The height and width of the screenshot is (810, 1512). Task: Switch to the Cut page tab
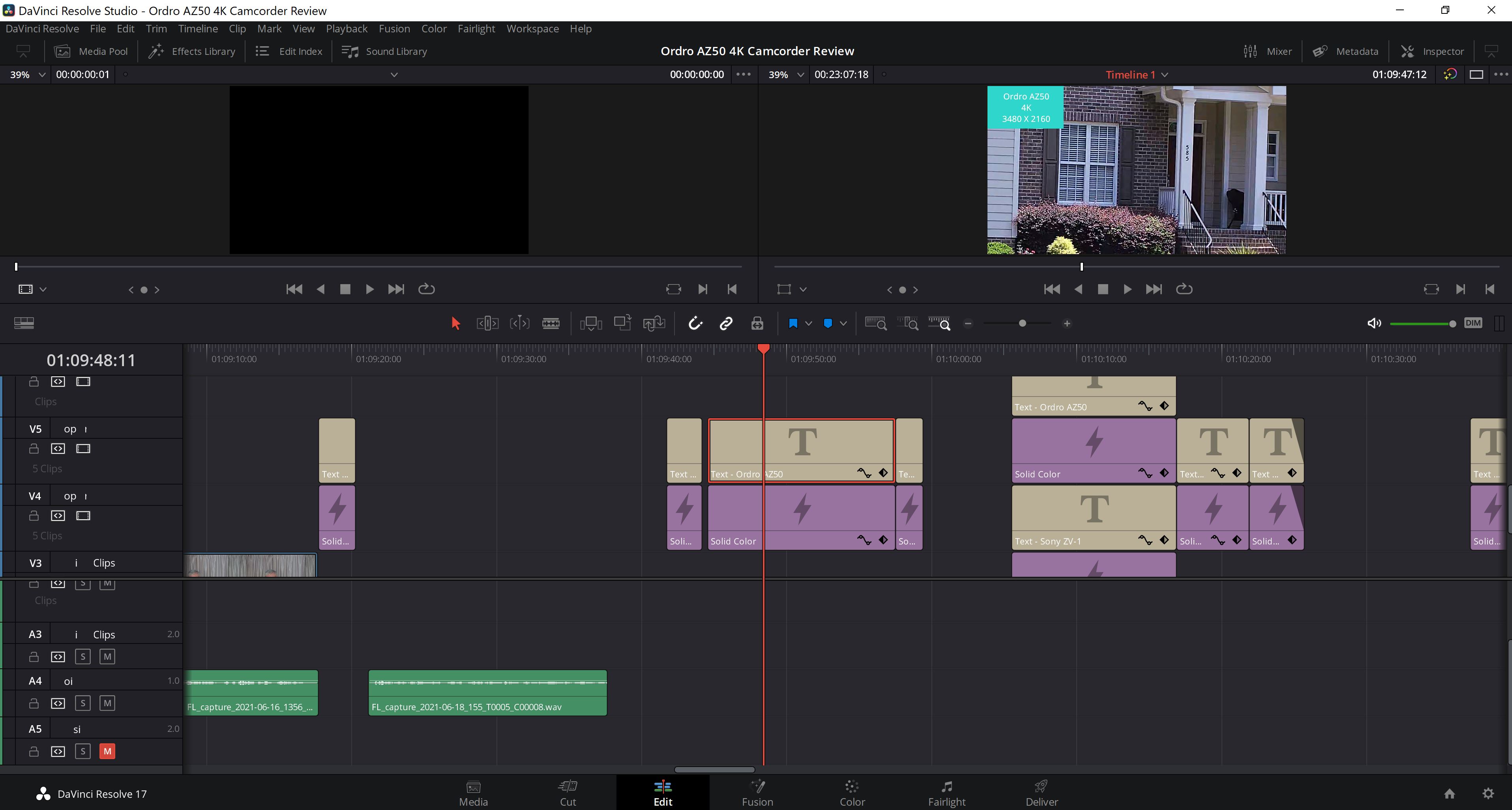click(x=568, y=793)
